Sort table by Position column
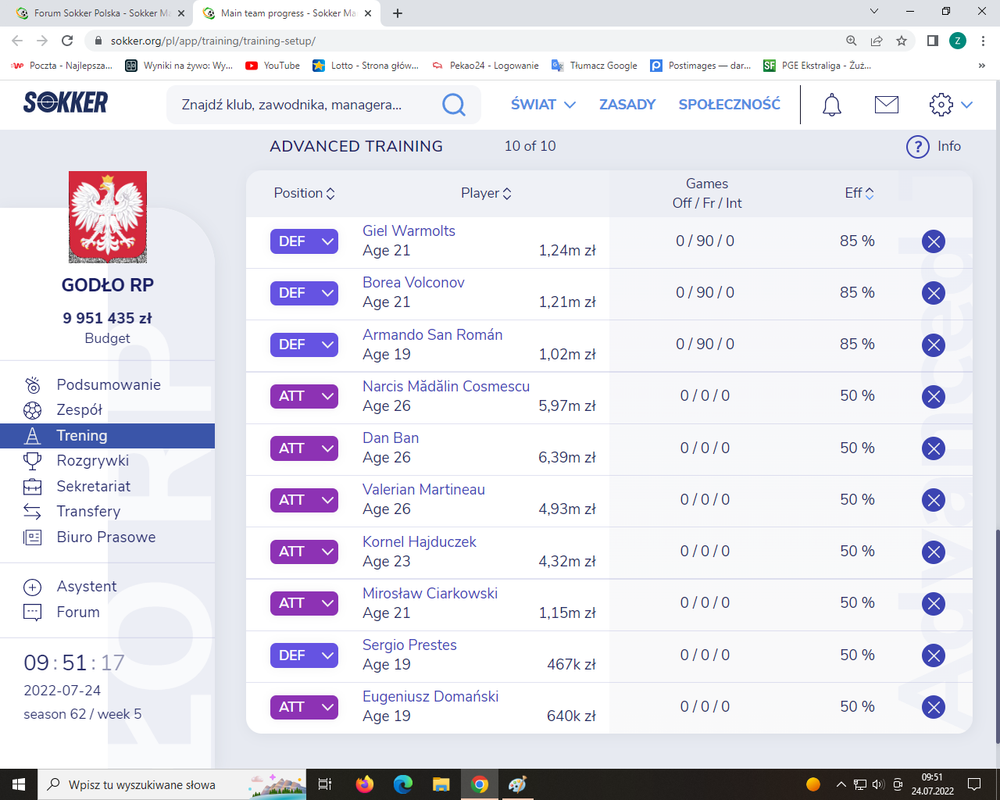The height and width of the screenshot is (800, 1000). tap(304, 193)
